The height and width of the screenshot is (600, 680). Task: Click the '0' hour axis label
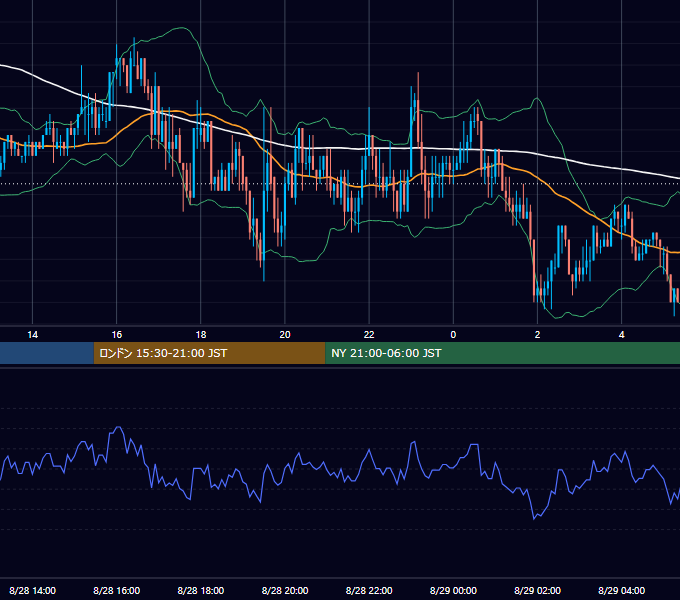coord(453,335)
